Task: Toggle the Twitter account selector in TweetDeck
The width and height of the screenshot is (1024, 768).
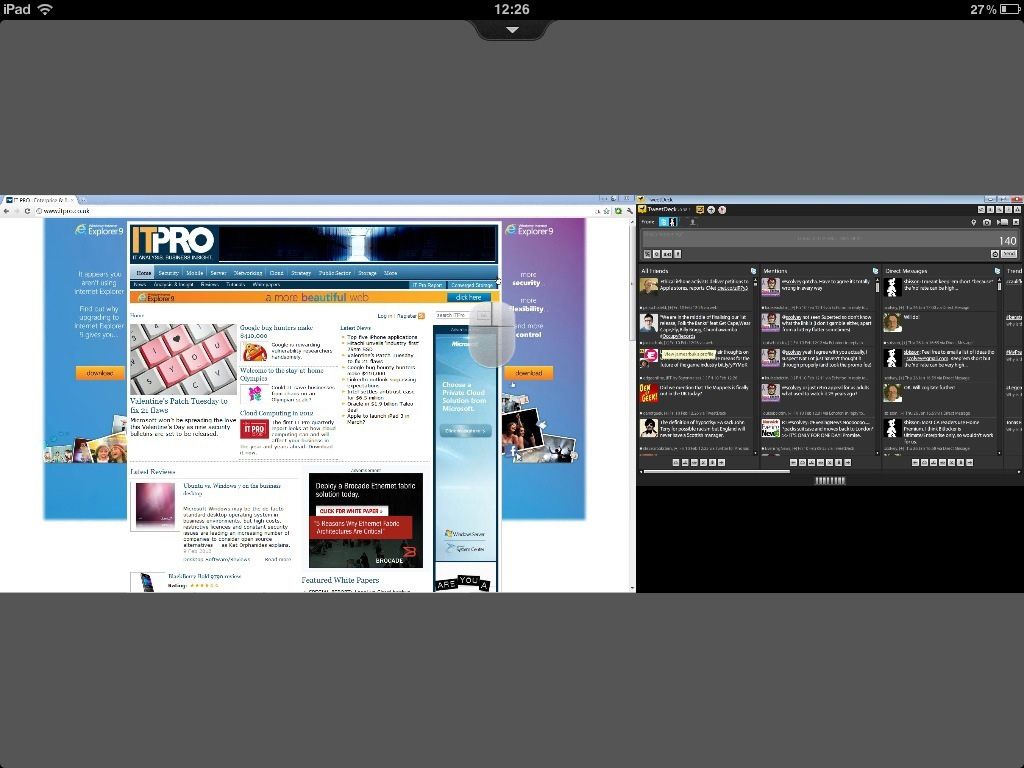Action: coord(668,222)
